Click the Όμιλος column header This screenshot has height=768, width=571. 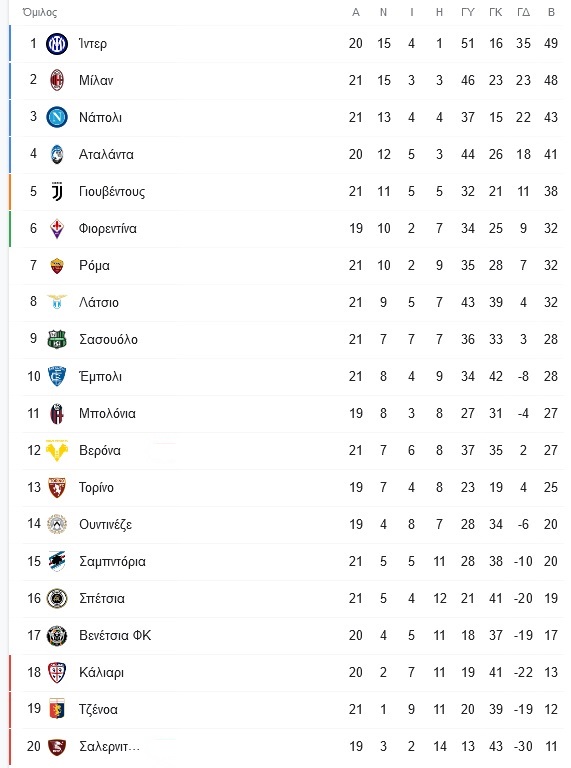[x=40, y=12]
